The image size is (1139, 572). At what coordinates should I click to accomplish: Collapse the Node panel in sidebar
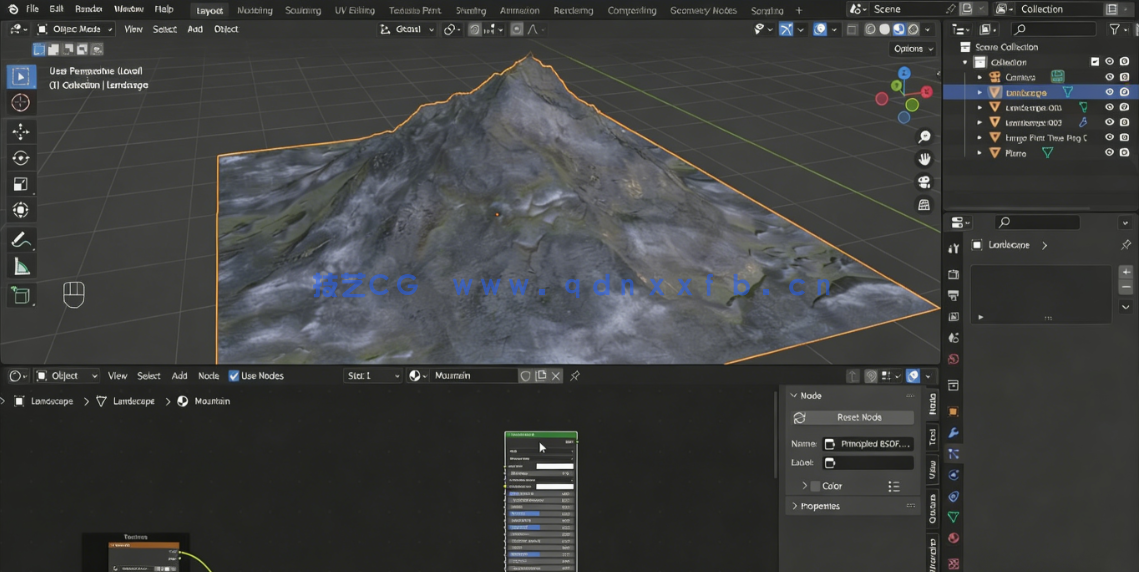click(793, 395)
